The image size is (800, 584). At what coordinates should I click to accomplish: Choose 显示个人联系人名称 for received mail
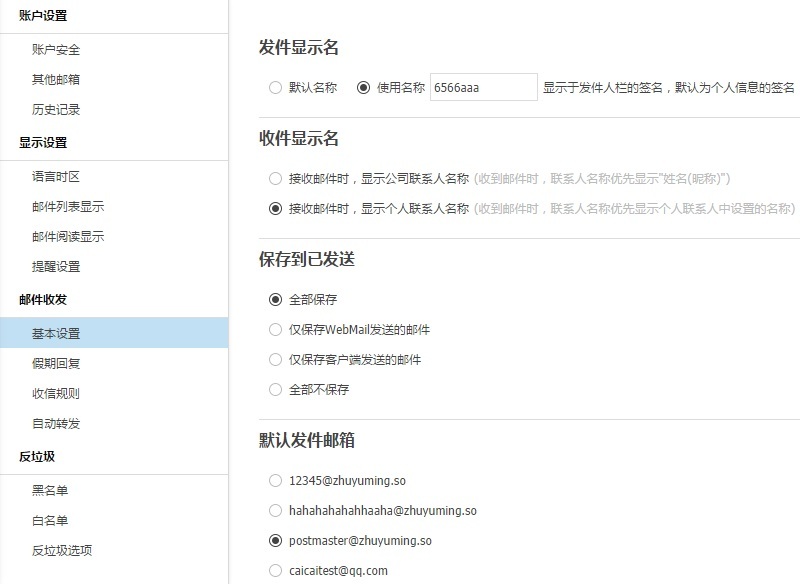coord(275,209)
